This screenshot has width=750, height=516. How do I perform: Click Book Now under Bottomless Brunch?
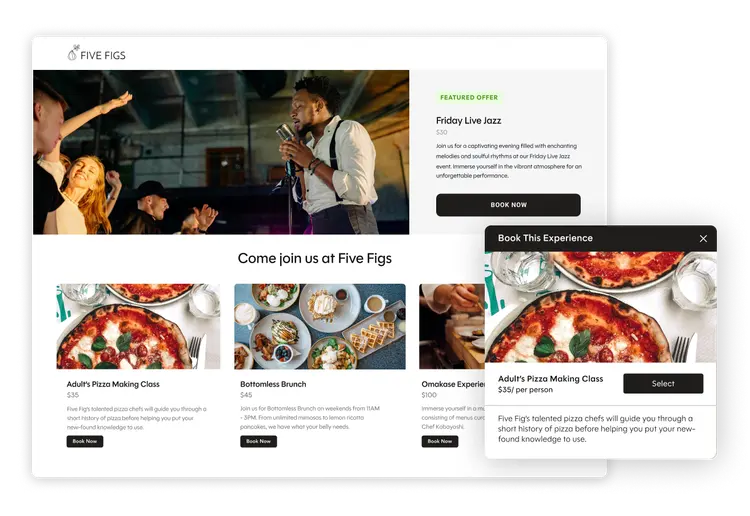(x=258, y=441)
